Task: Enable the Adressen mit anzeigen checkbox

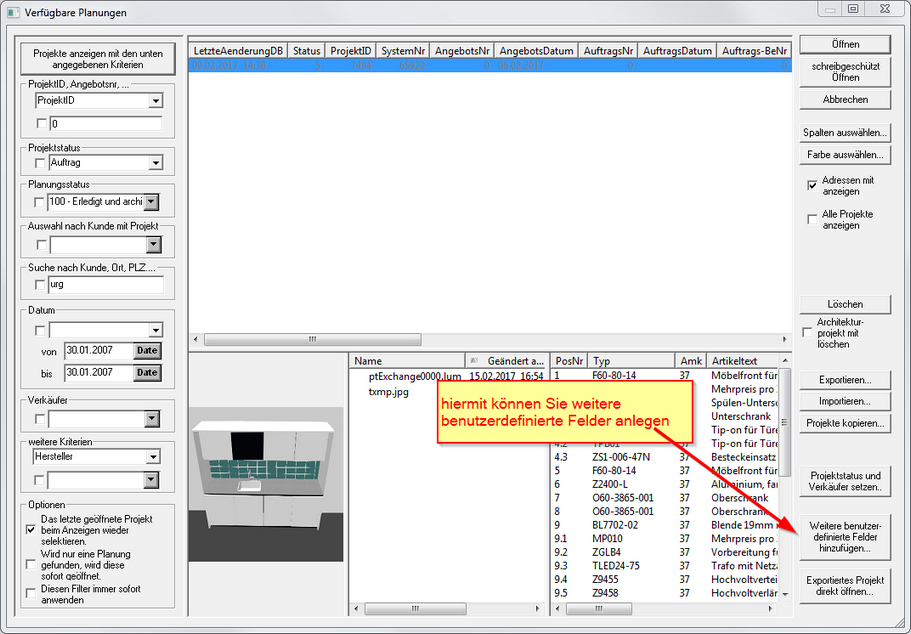Action: point(812,185)
